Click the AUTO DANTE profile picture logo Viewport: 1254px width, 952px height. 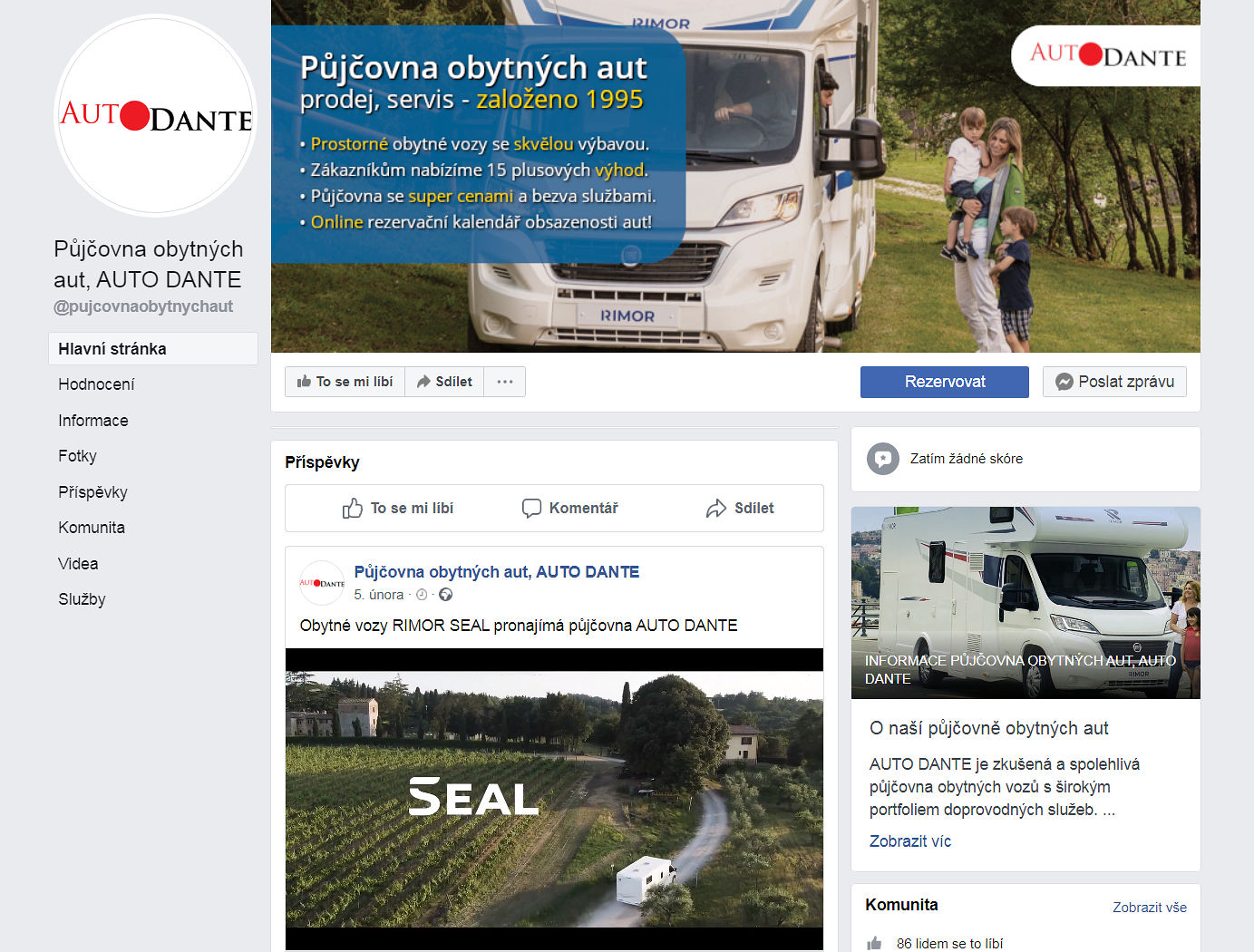coord(155,116)
